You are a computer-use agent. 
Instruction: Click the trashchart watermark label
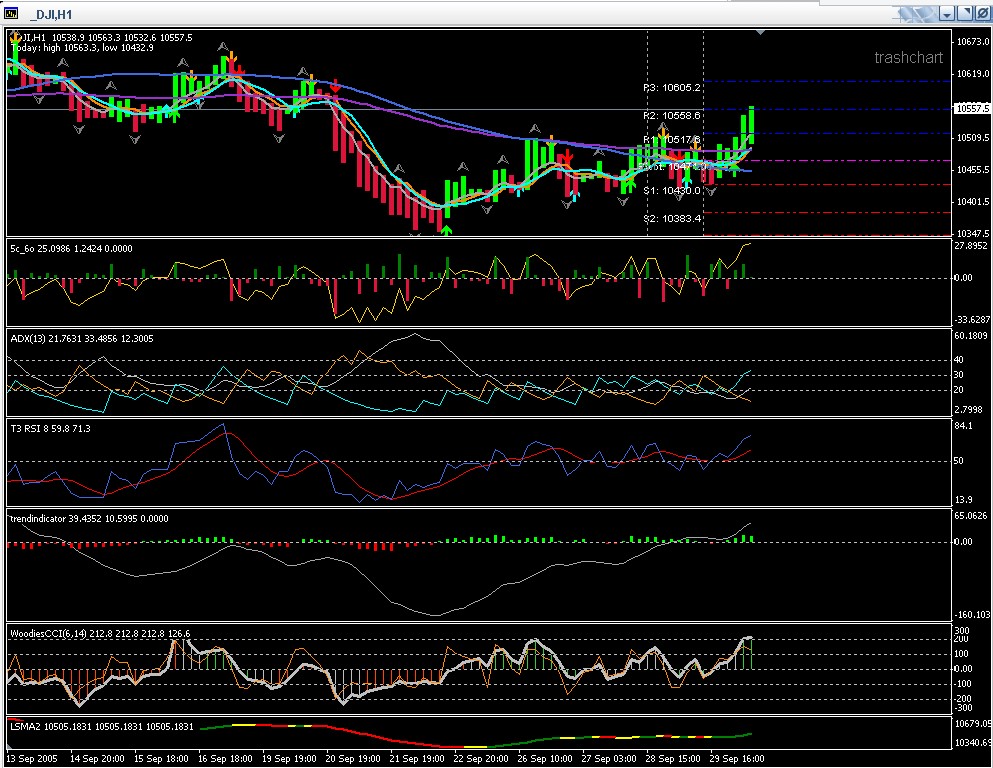pyautogui.click(x=908, y=58)
